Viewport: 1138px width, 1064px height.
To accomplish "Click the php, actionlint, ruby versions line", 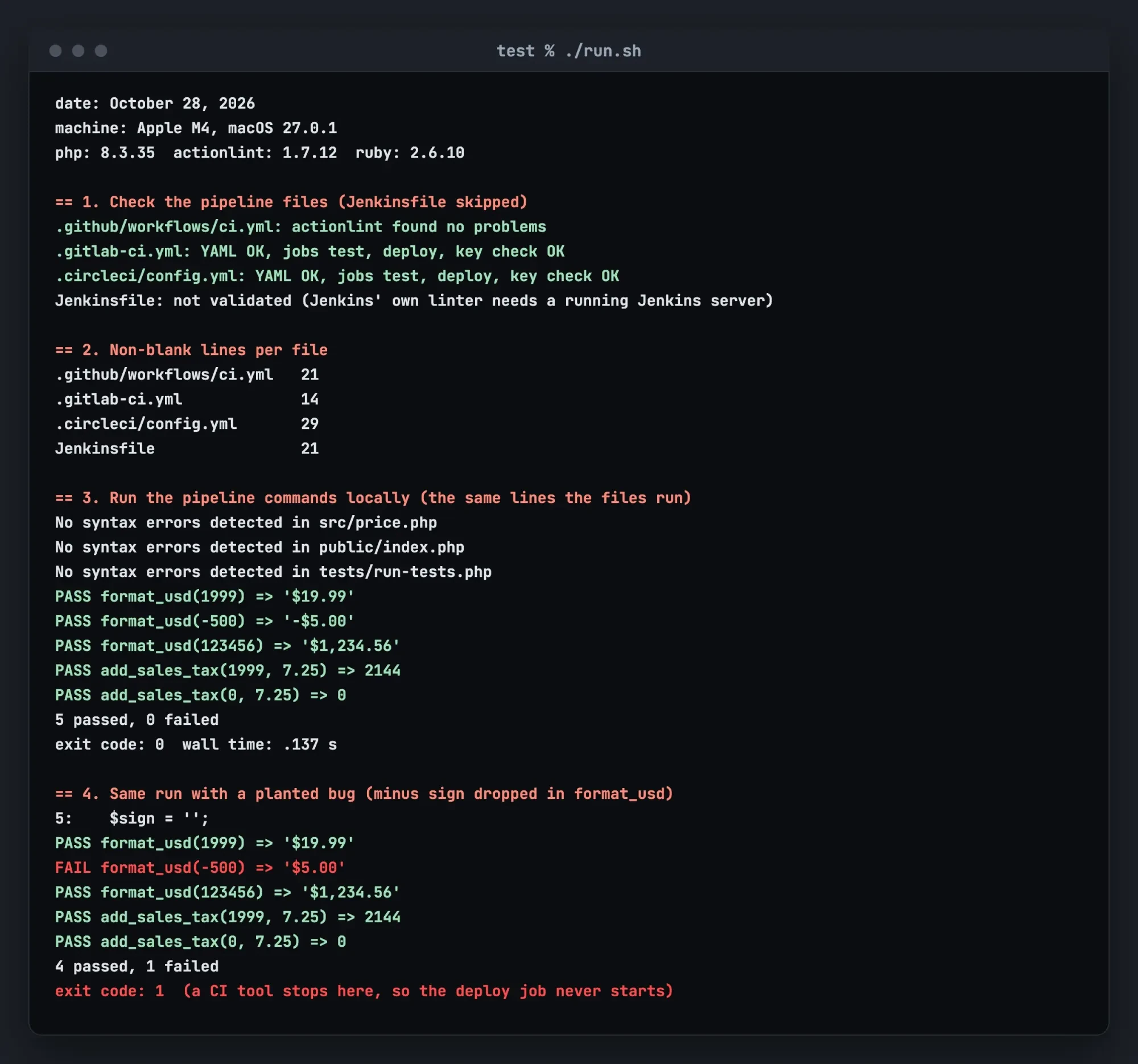I will click(x=259, y=153).
